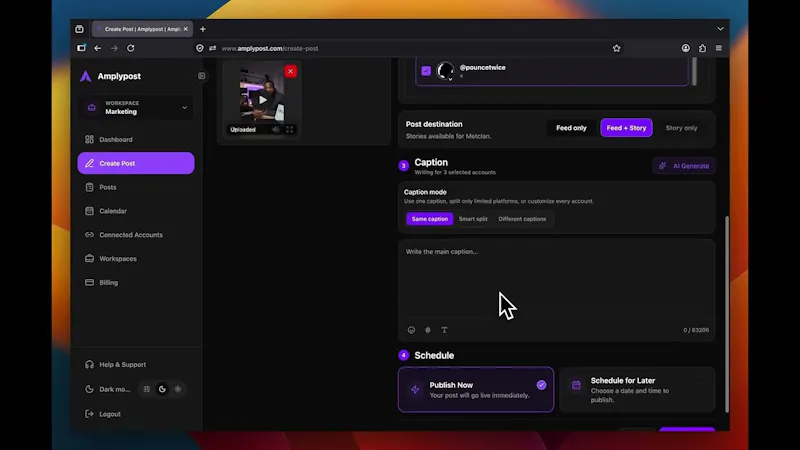Image resolution: width=800 pixels, height=450 pixels.
Task: Click the accounts list scrollbar
Action: (694, 70)
